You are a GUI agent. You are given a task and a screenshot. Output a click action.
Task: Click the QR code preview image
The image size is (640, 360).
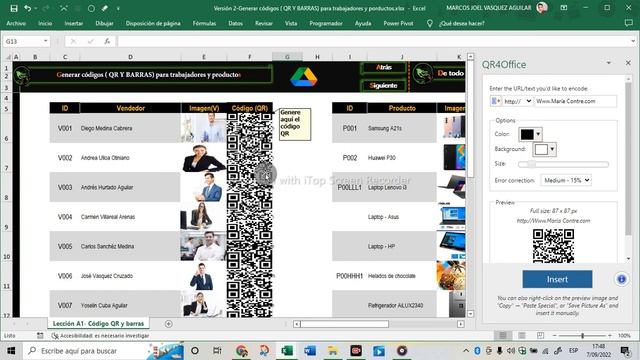[x=553, y=246]
